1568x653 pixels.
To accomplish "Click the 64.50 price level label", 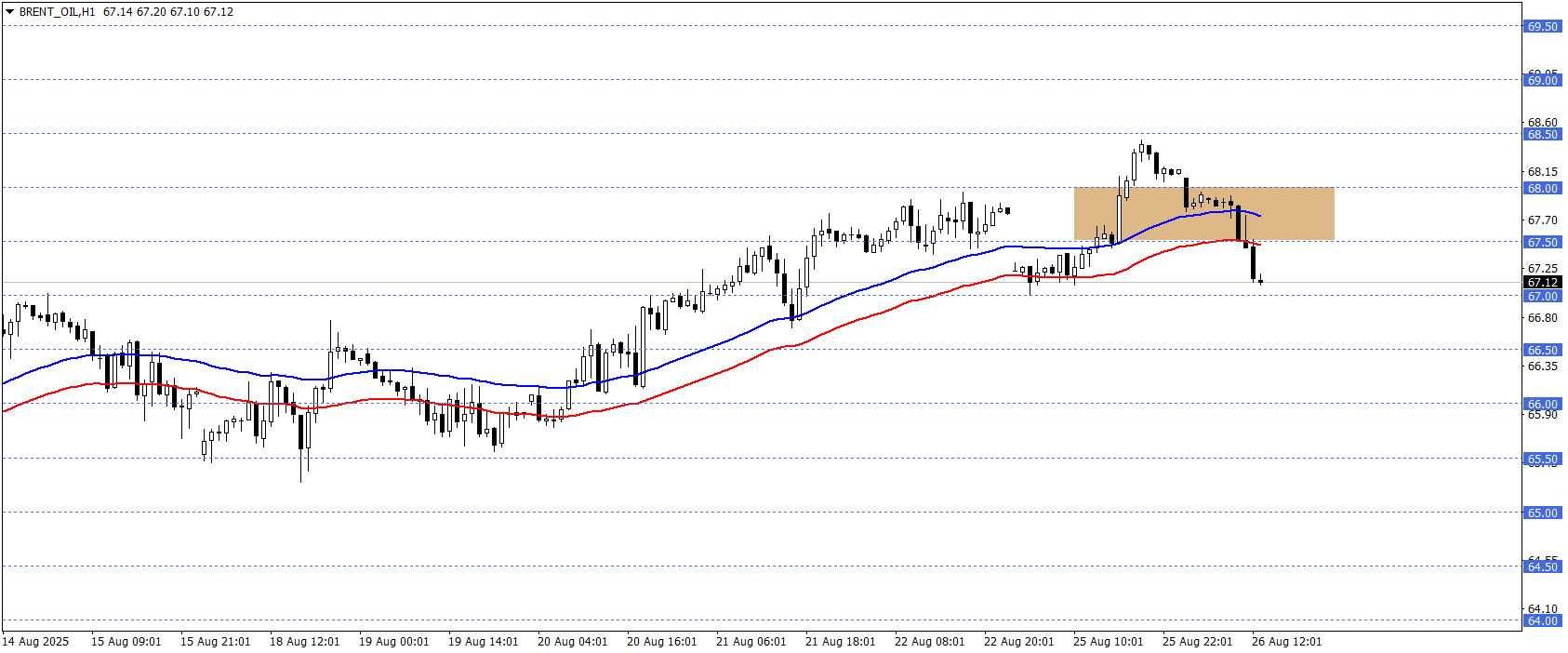I will click(1542, 566).
